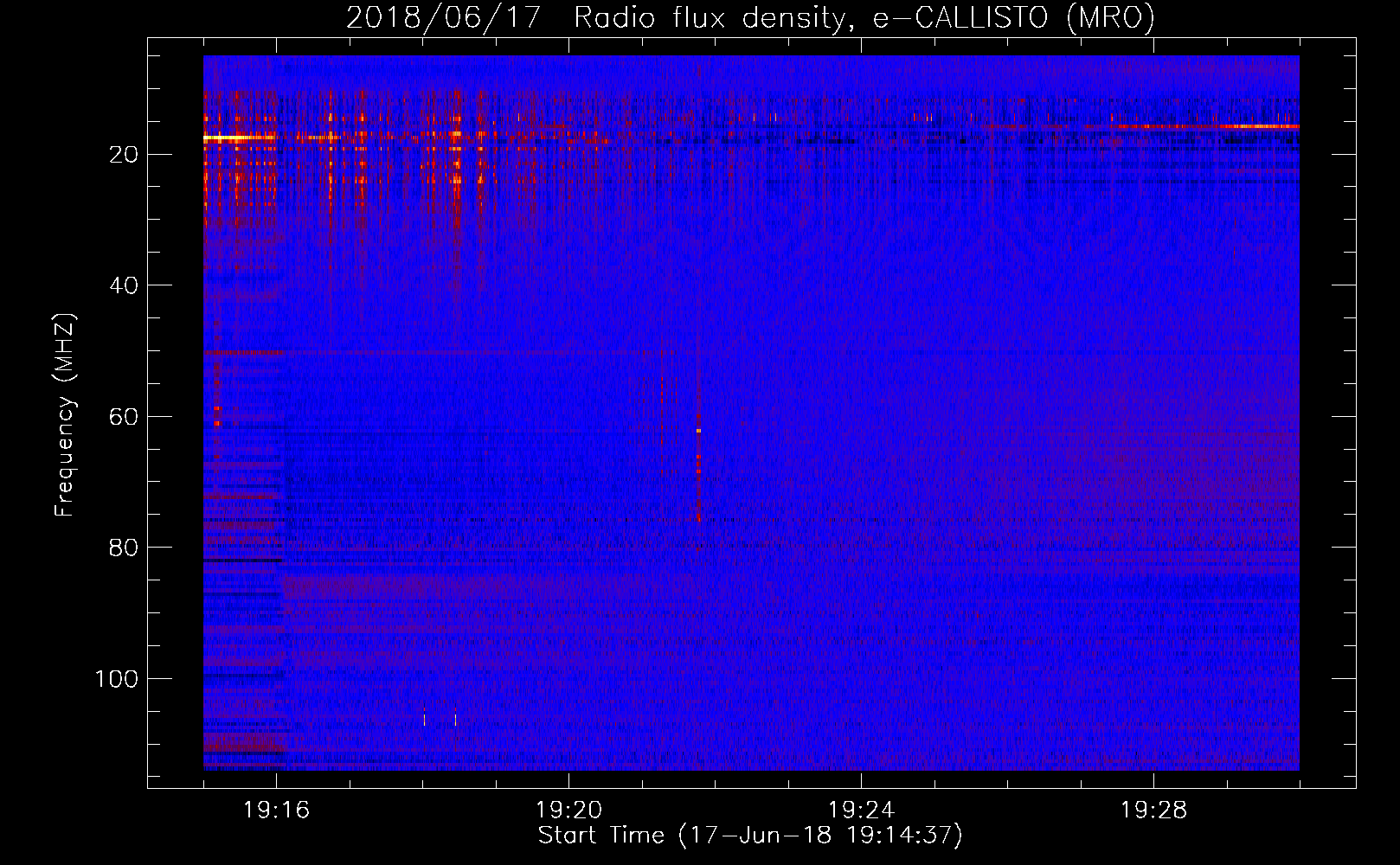Click the plot title '2018/06/17 Radio flux density, e-CALLISTO (MRO)'
This screenshot has width=1400, height=865.
tap(750, 17)
